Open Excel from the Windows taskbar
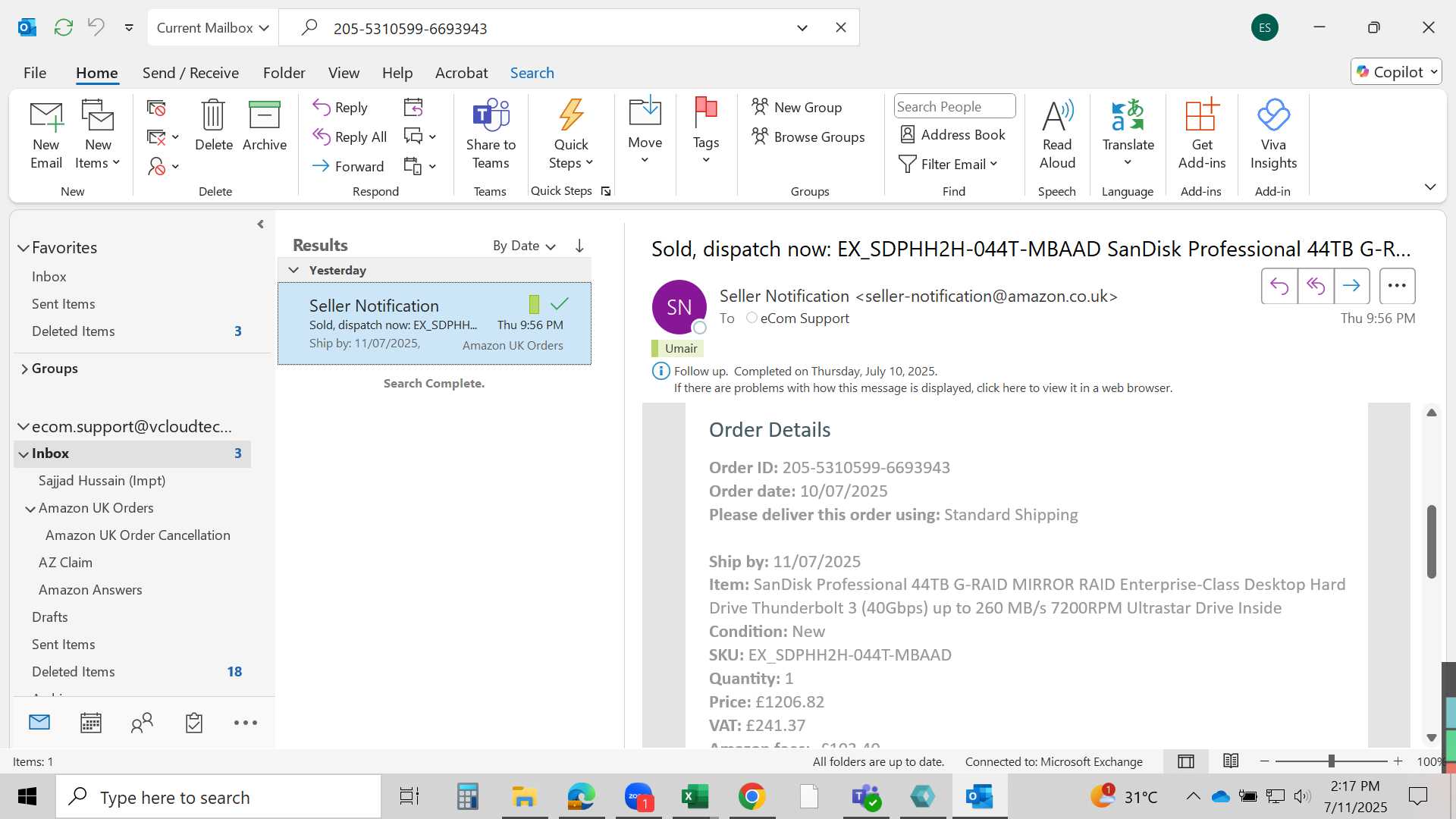1456x819 pixels. click(695, 797)
